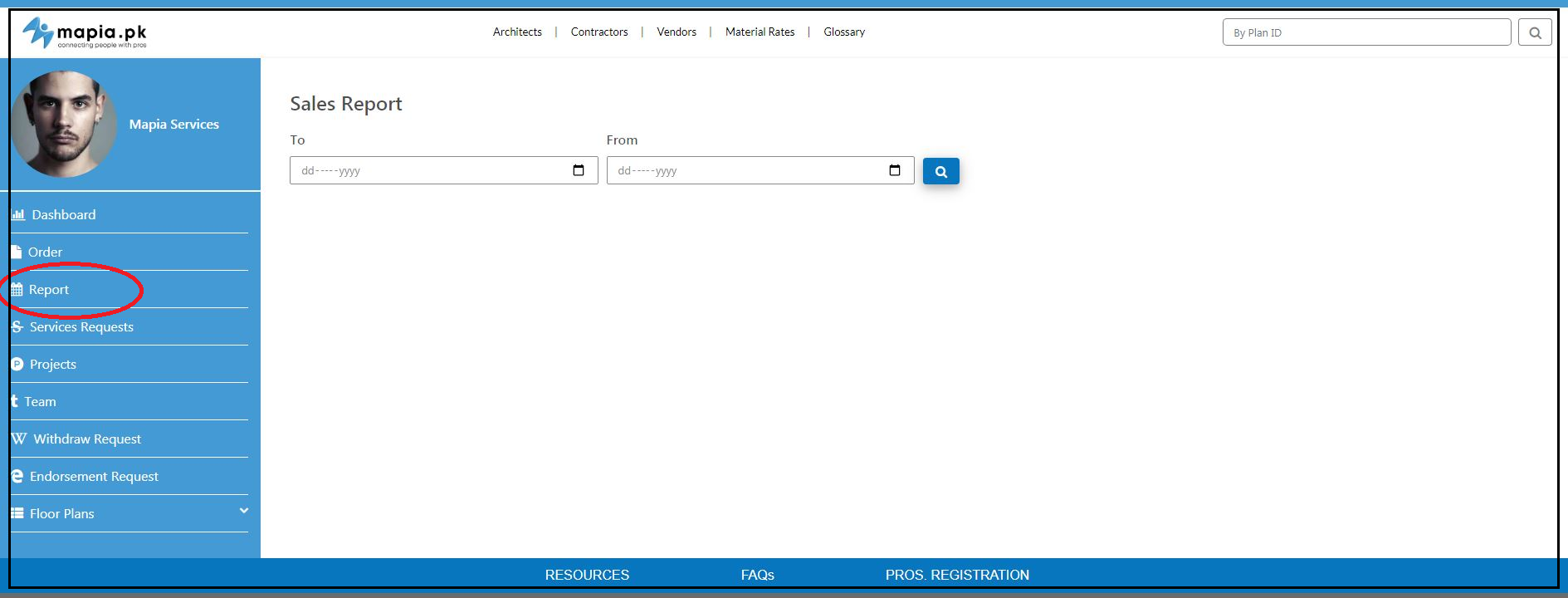
Task: Click the From date input field
Action: (x=760, y=170)
